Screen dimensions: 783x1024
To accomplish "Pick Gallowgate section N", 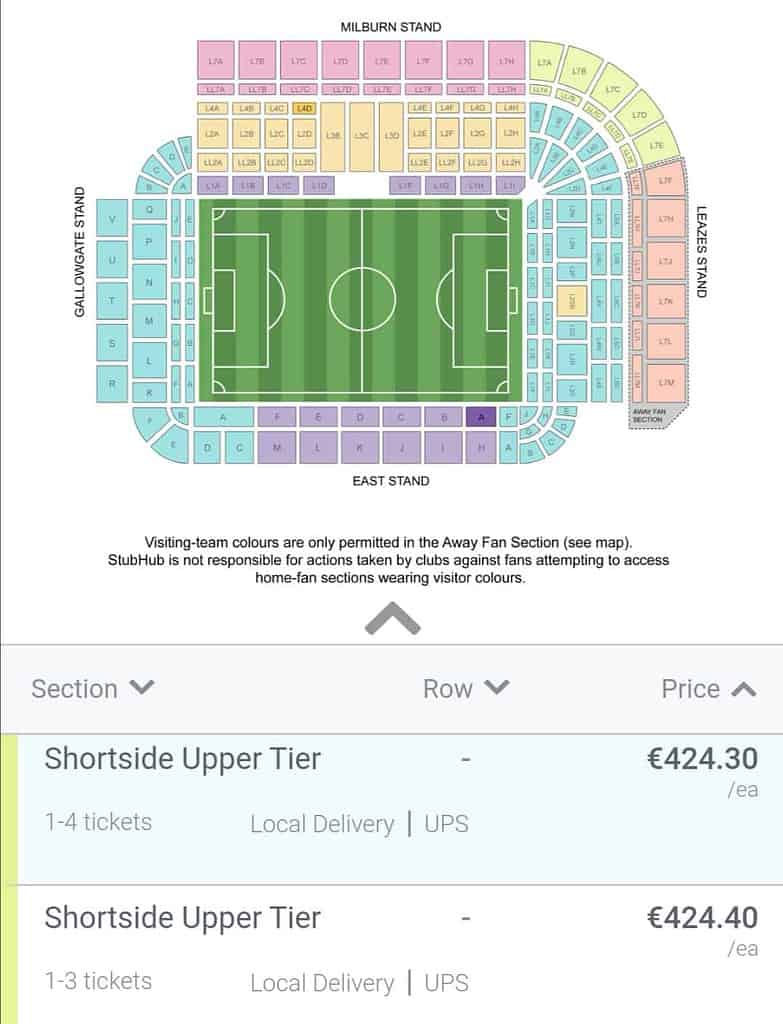I will pos(149,282).
